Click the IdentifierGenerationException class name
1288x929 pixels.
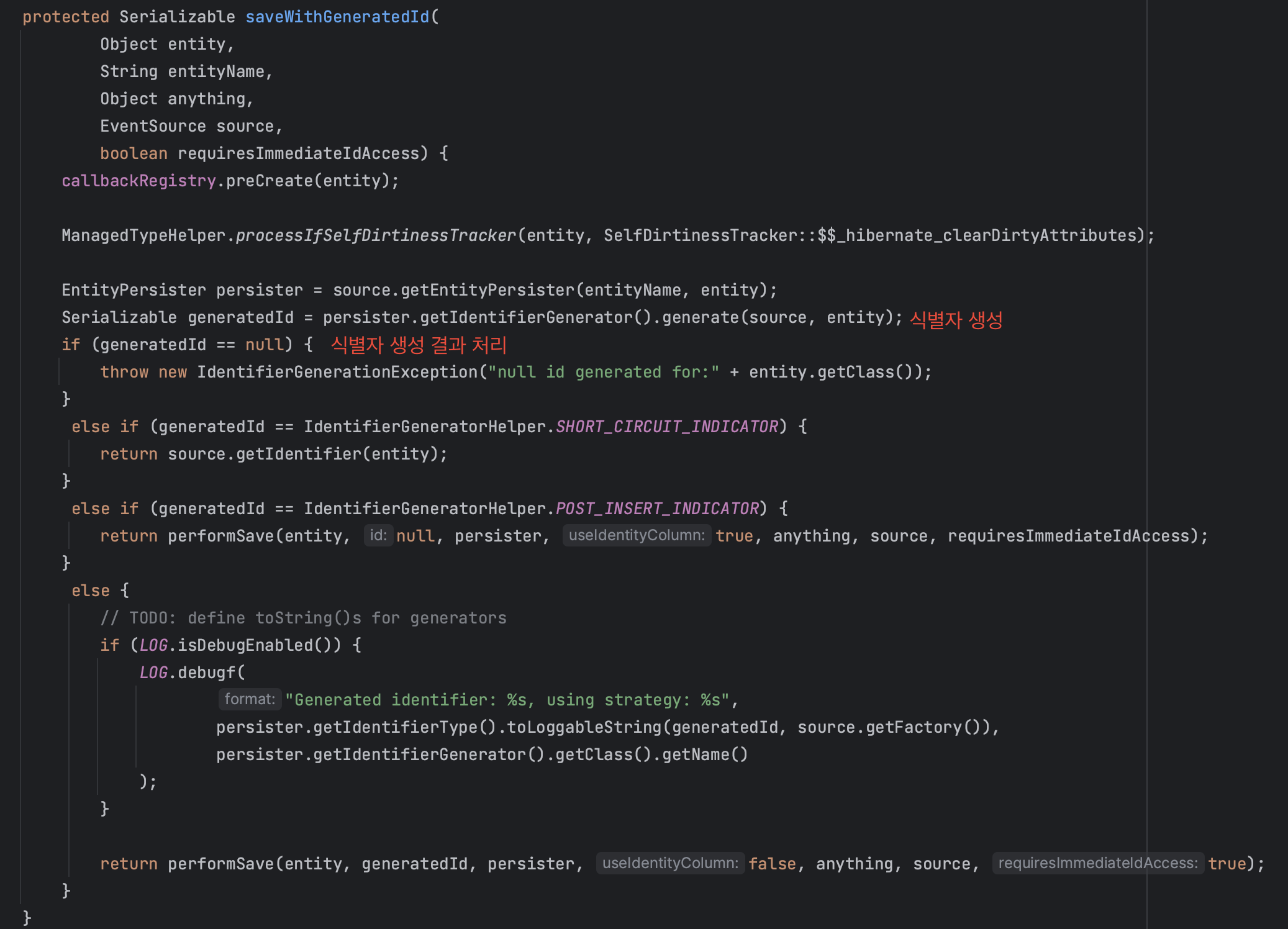[x=337, y=372]
